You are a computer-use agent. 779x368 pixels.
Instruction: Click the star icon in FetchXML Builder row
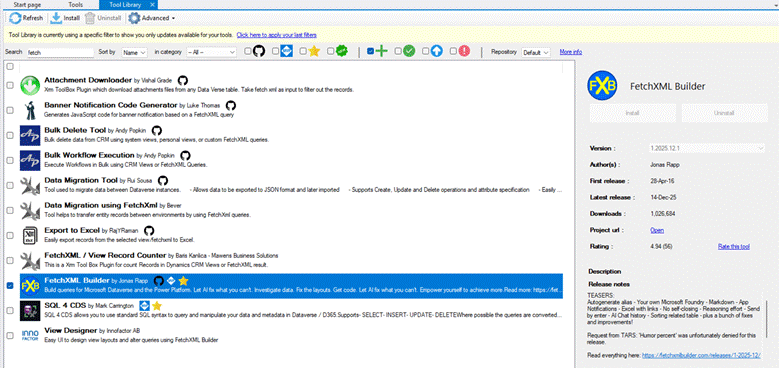pyautogui.click(x=183, y=281)
